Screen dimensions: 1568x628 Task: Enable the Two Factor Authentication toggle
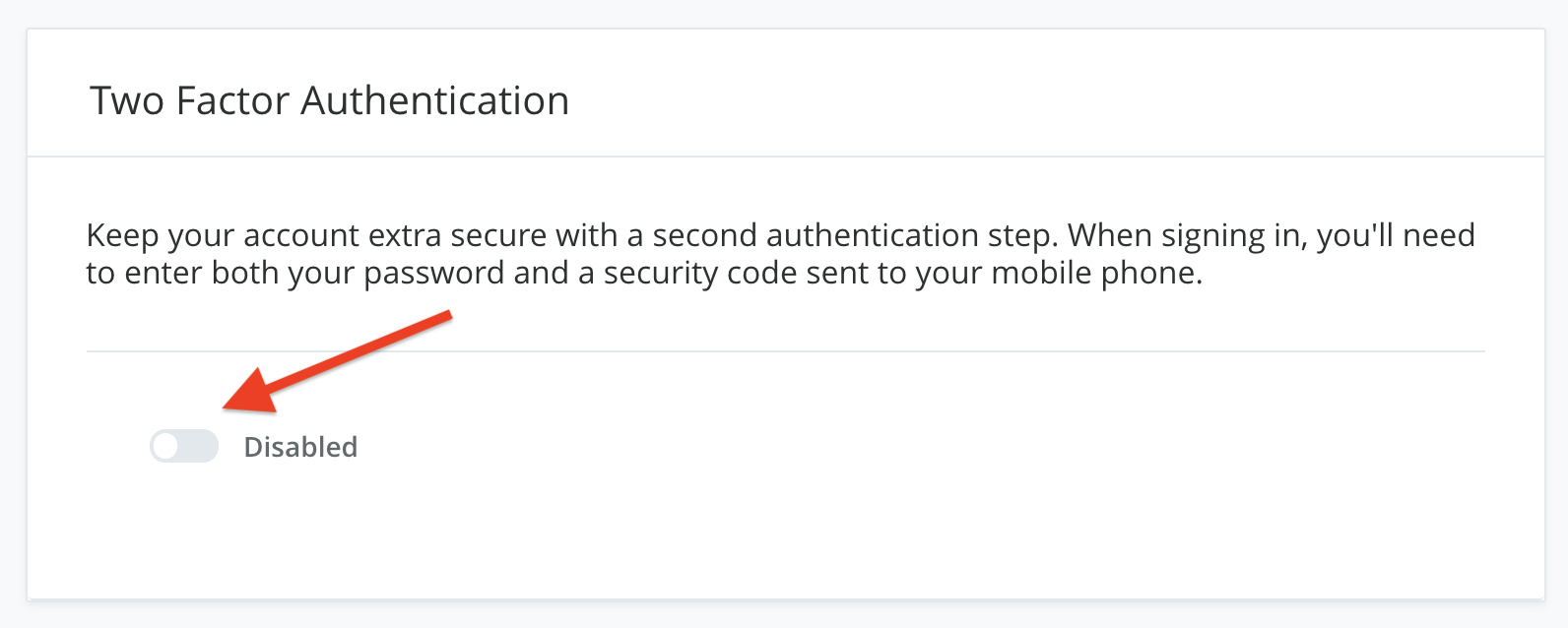184,446
